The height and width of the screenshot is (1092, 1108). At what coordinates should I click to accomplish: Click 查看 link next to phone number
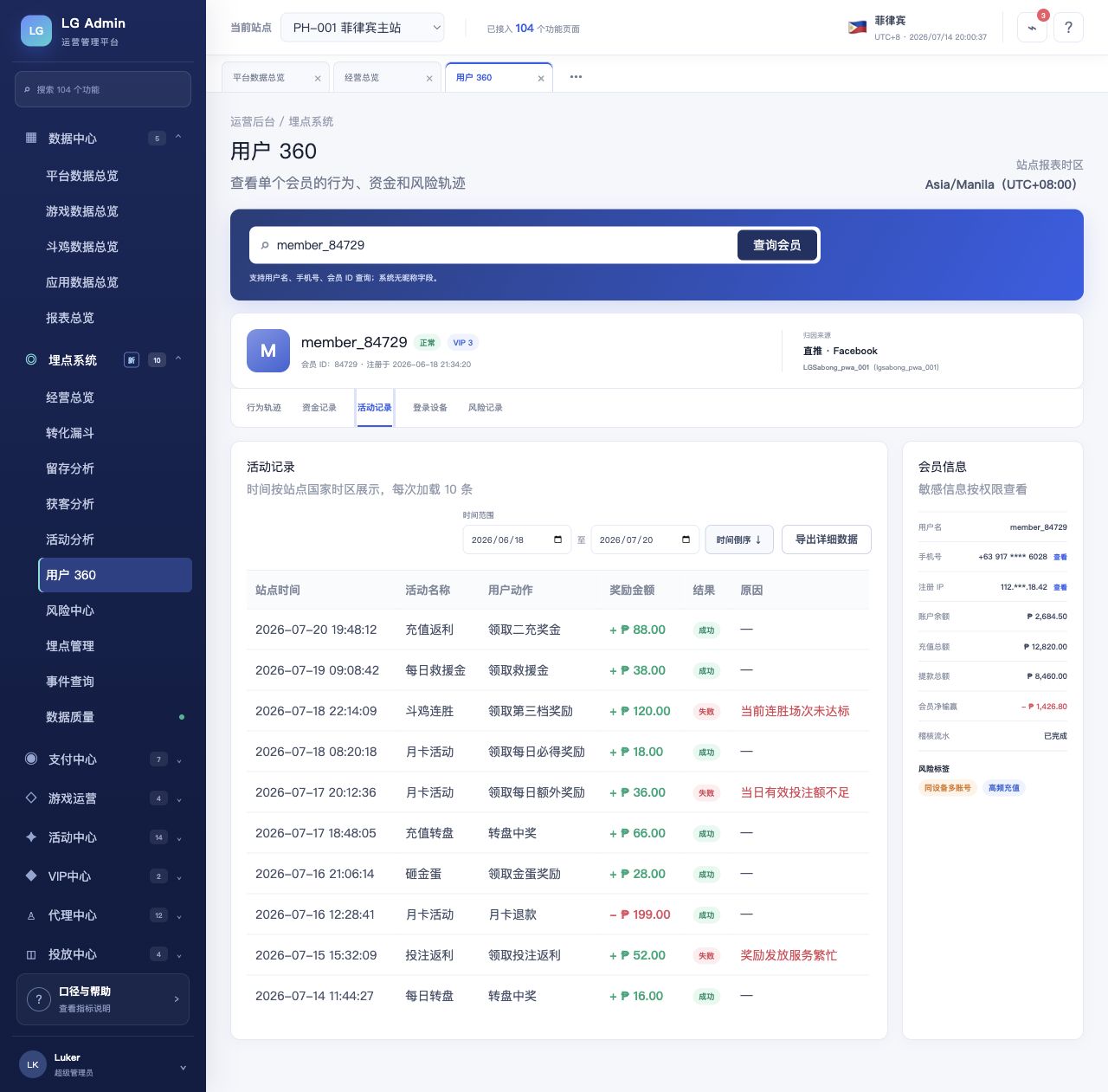(1060, 557)
